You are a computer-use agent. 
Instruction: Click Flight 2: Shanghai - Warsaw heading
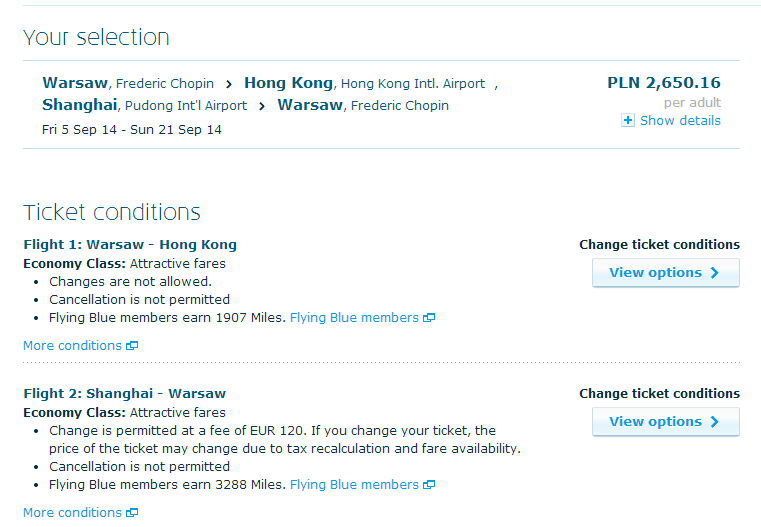click(125, 394)
